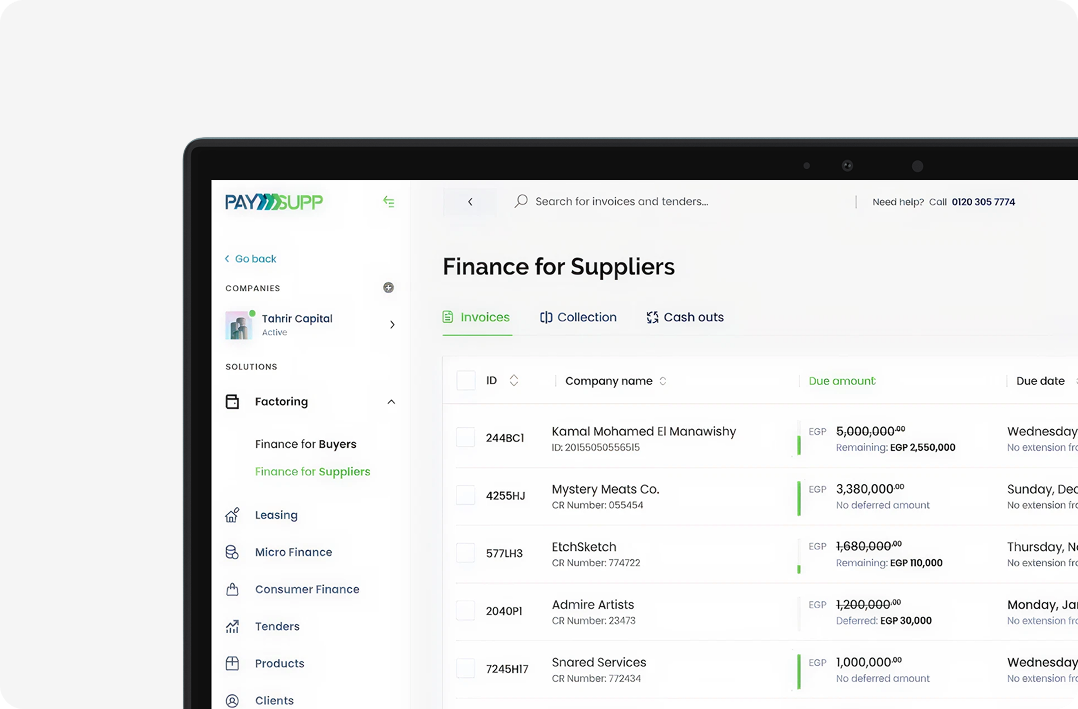This screenshot has width=1078, height=709.
Task: Click the Remaining EGP 110,000 text
Action: [x=889, y=563]
